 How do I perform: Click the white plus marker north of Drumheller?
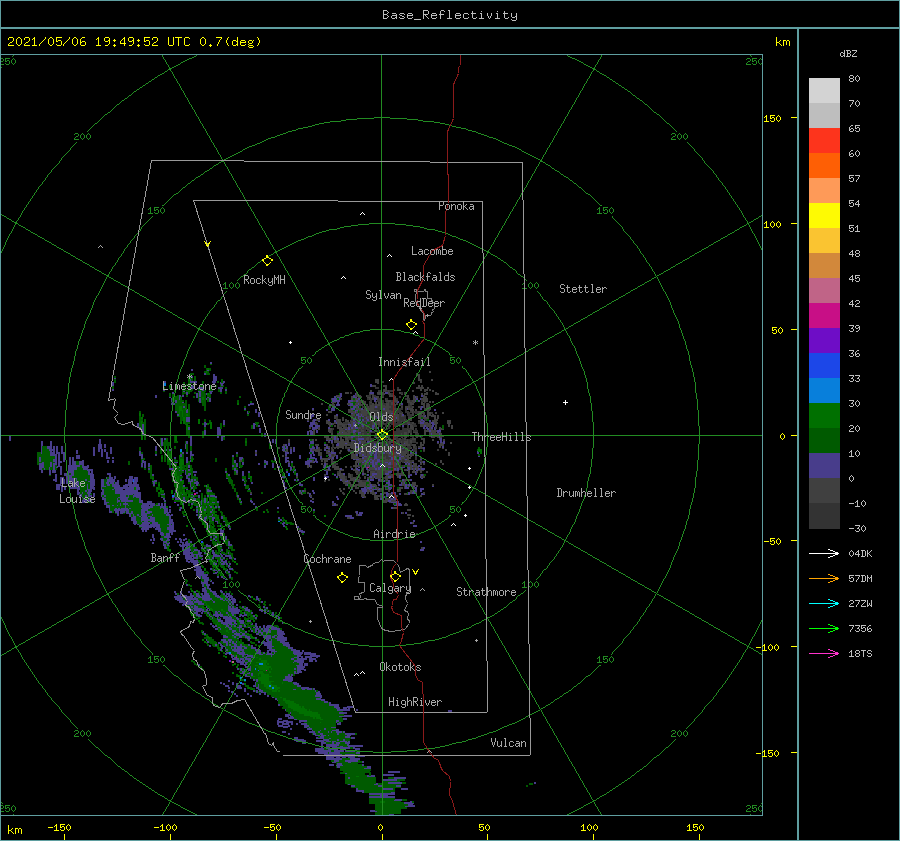(x=565, y=402)
